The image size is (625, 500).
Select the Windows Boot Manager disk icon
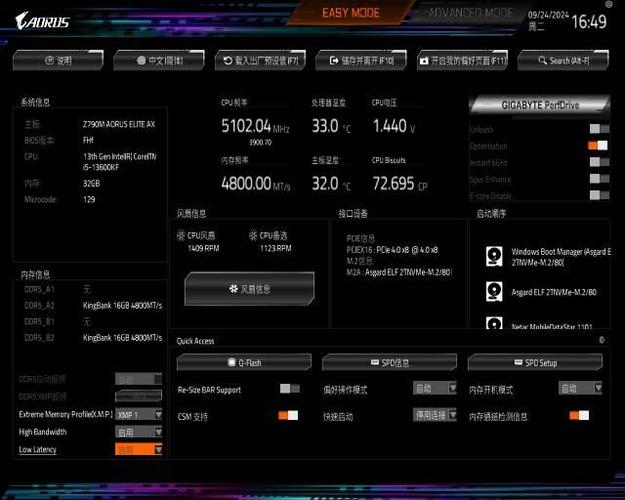494,256
